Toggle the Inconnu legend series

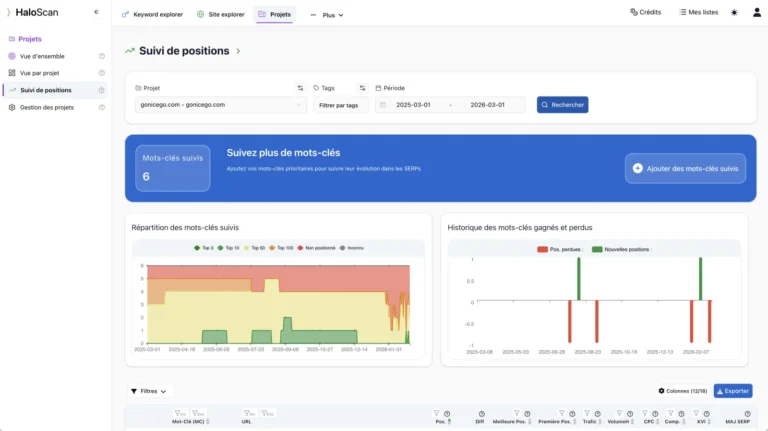(x=352, y=248)
